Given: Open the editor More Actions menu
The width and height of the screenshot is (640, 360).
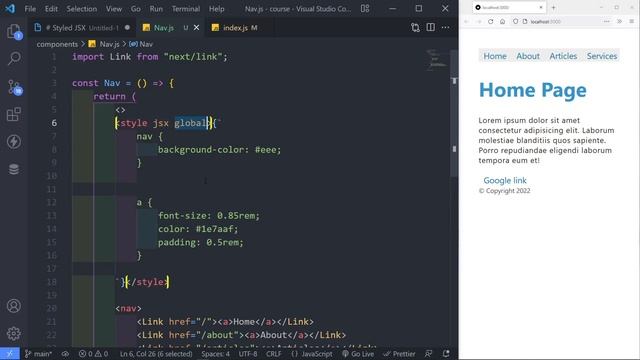Looking at the screenshot, I should [x=445, y=27].
